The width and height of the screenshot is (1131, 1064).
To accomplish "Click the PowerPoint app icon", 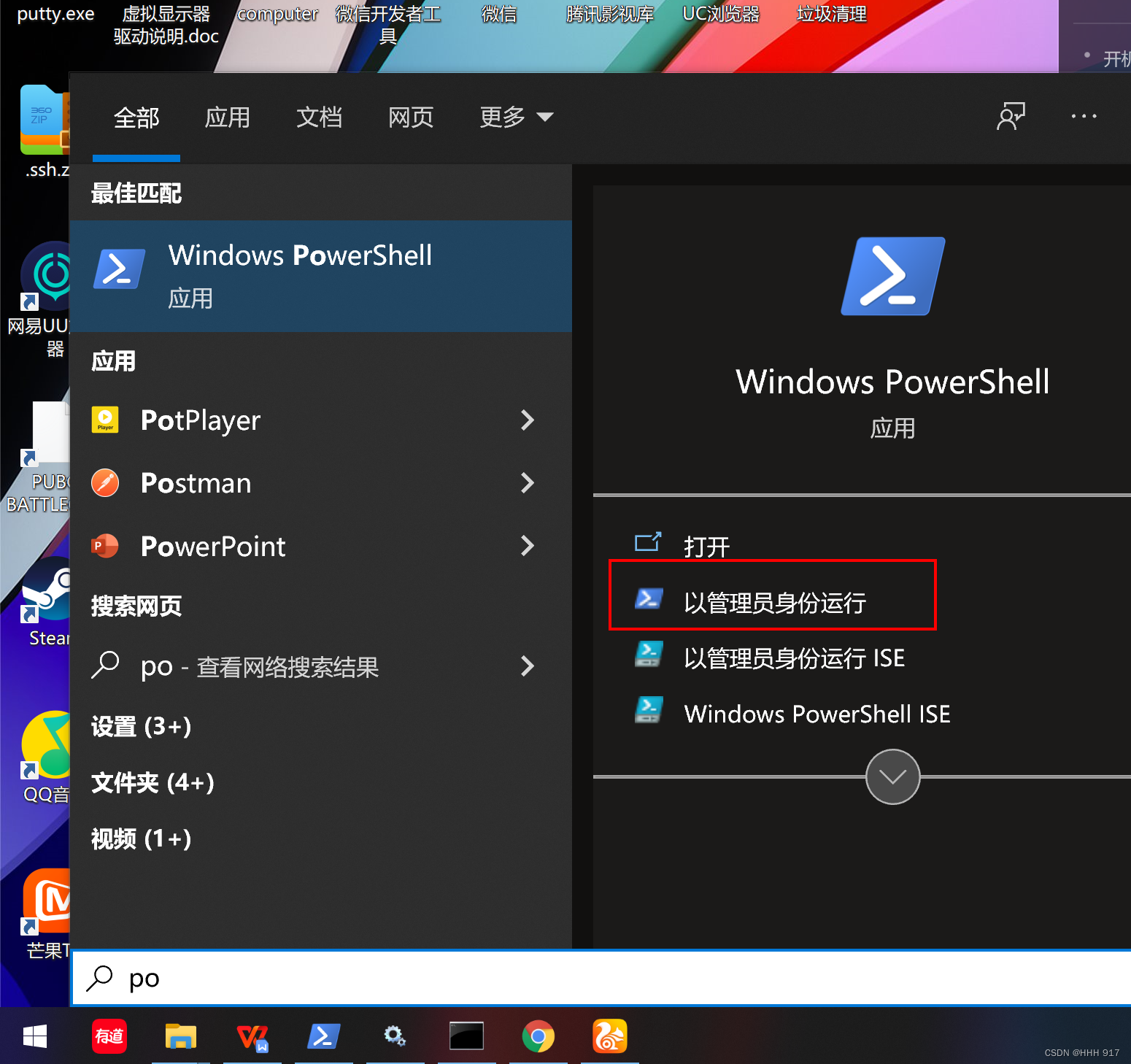I will click(105, 546).
